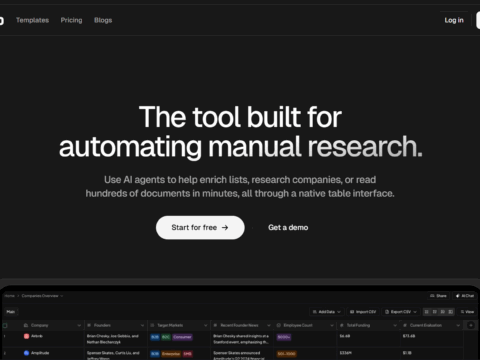Click the AI Chat sparkle icon
The width and height of the screenshot is (480, 360).
click(458, 296)
